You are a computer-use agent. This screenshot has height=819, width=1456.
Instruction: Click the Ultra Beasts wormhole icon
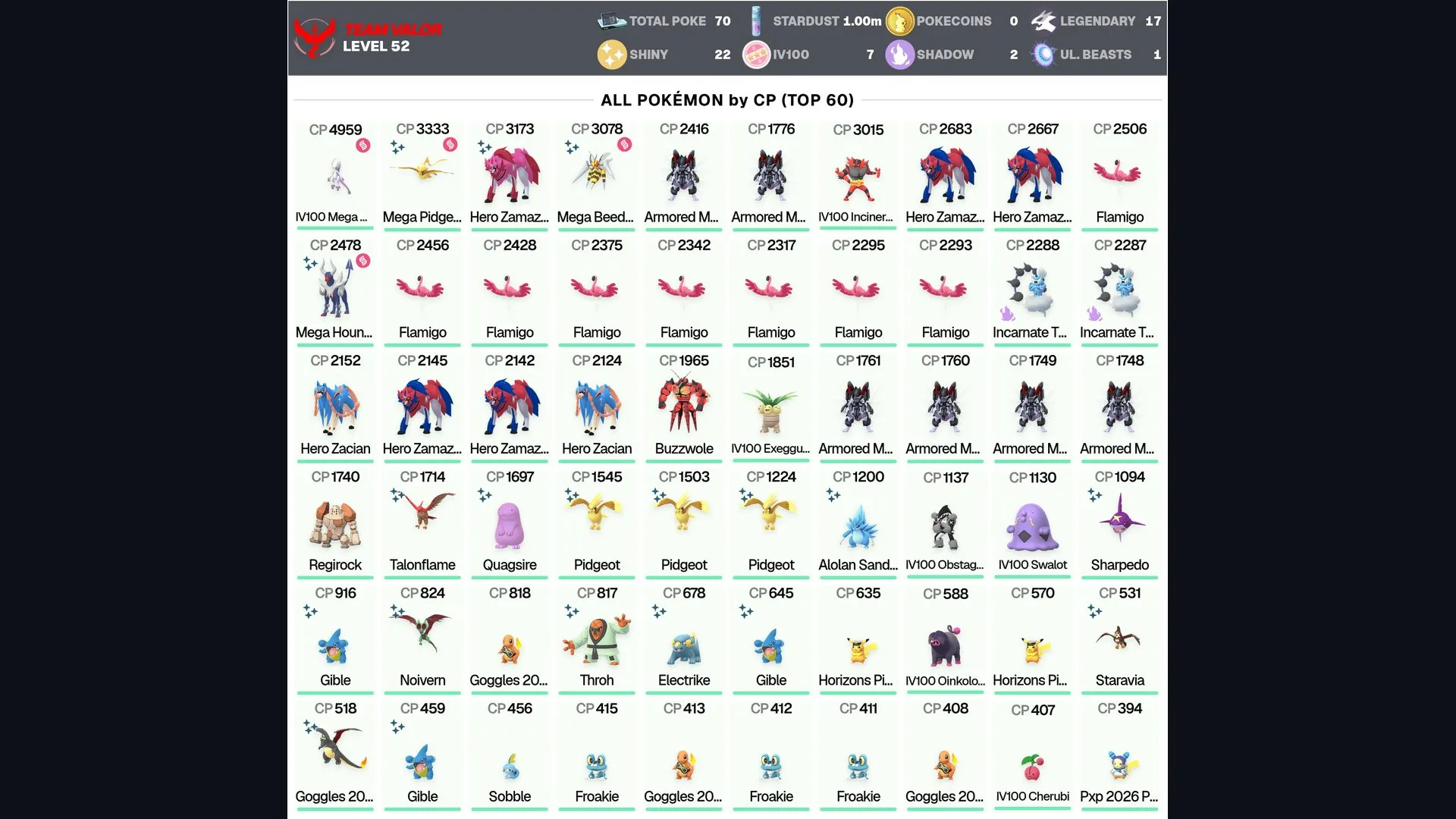[1043, 55]
